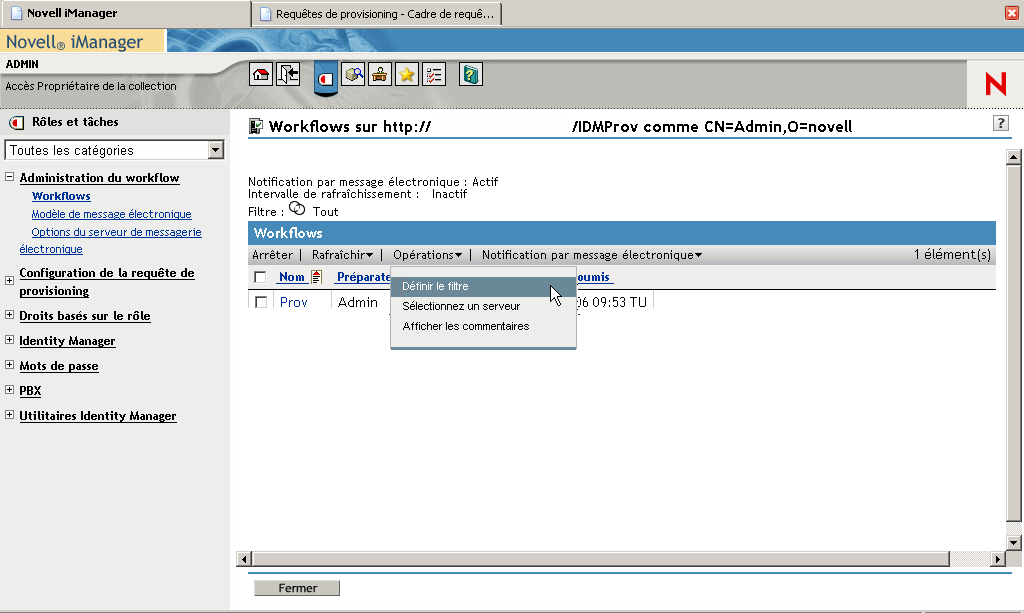The image size is (1024, 613).
Task: Click the Home icon in iManager toolbar
Action: (261, 74)
